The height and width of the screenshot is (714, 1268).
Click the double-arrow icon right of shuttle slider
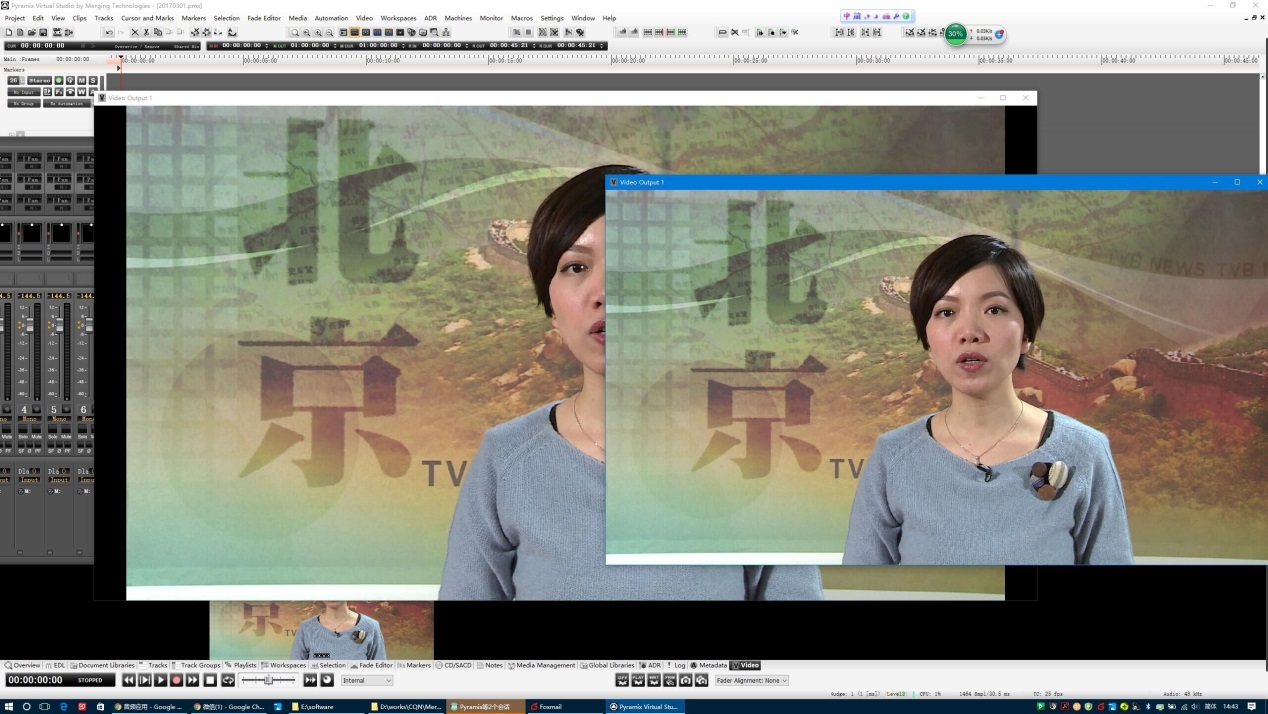click(x=310, y=680)
